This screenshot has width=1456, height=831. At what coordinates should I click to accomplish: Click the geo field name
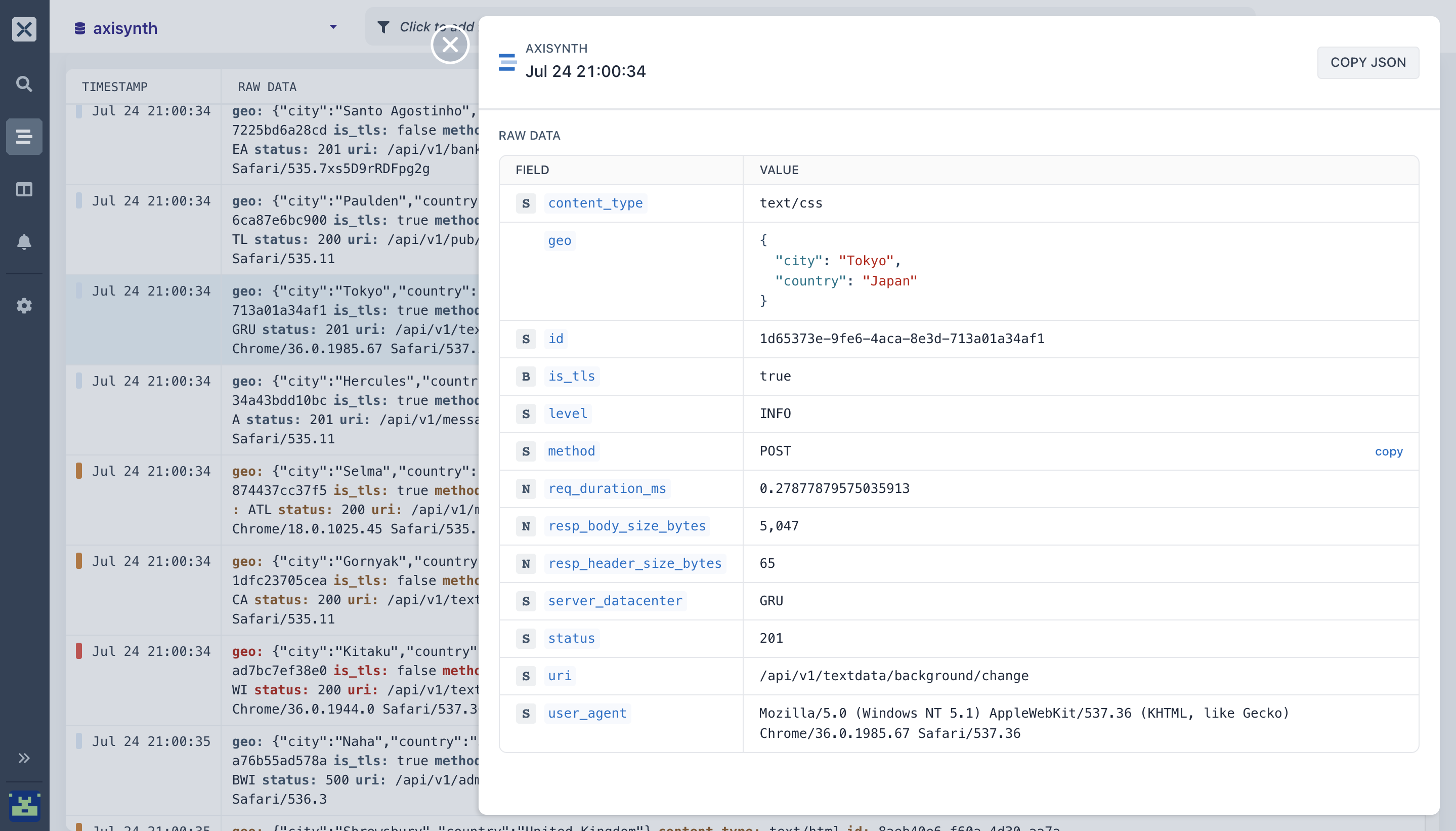(559, 240)
